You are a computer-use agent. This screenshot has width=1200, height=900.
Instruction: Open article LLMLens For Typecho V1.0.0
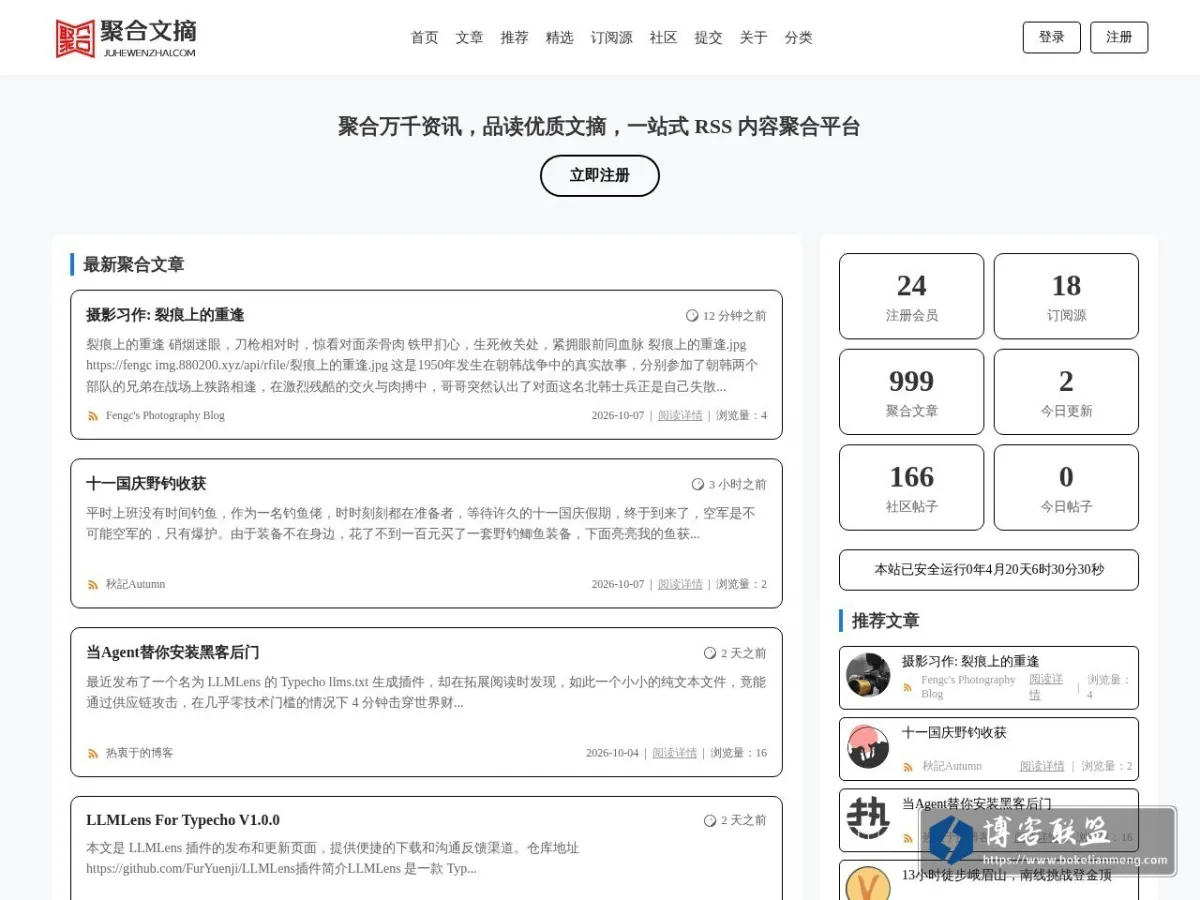tap(183, 820)
